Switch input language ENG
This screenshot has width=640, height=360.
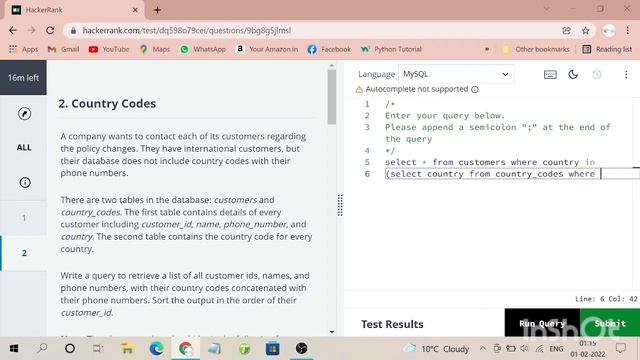(x=556, y=349)
